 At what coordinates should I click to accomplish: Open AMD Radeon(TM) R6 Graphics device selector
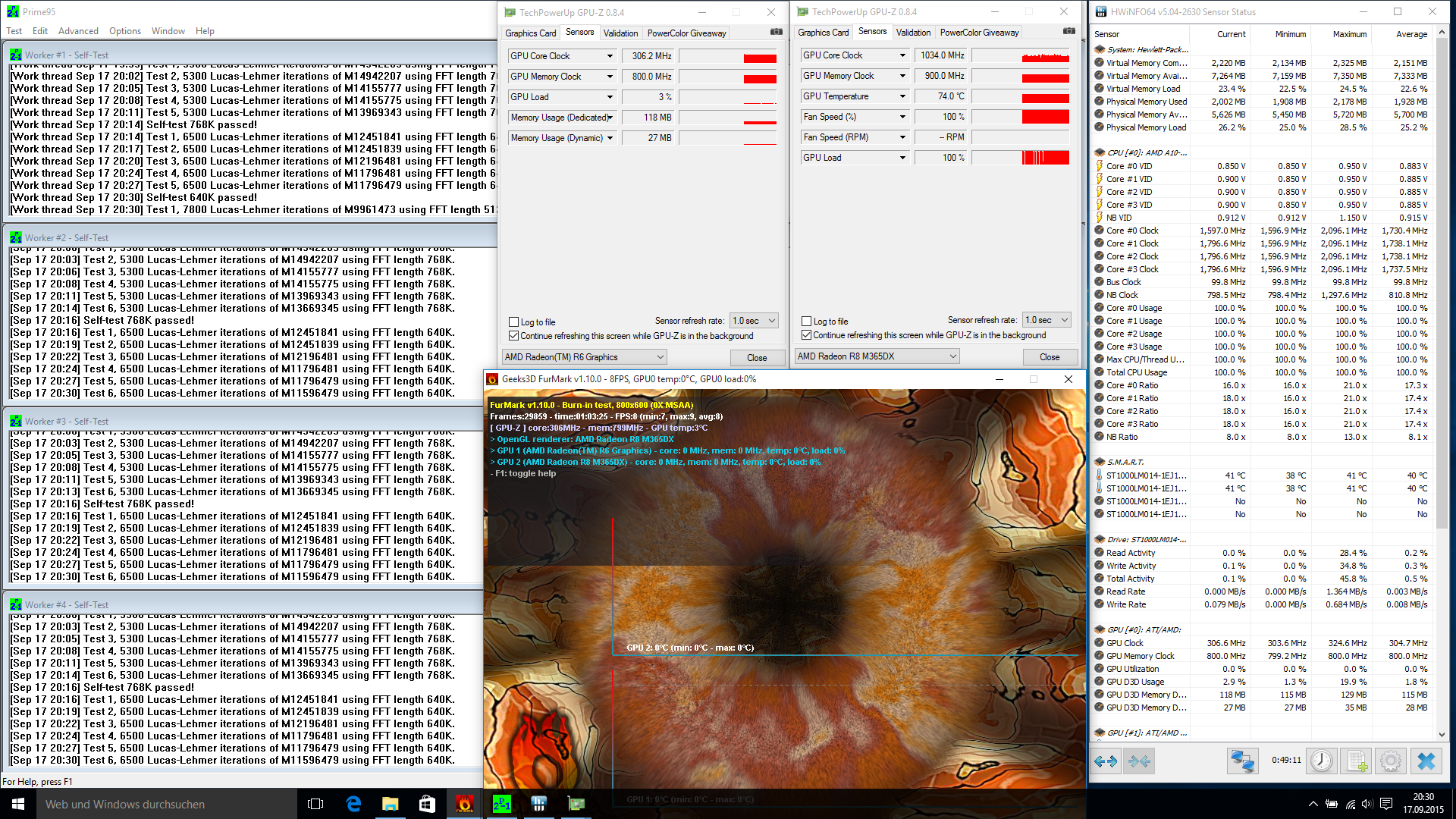[584, 357]
